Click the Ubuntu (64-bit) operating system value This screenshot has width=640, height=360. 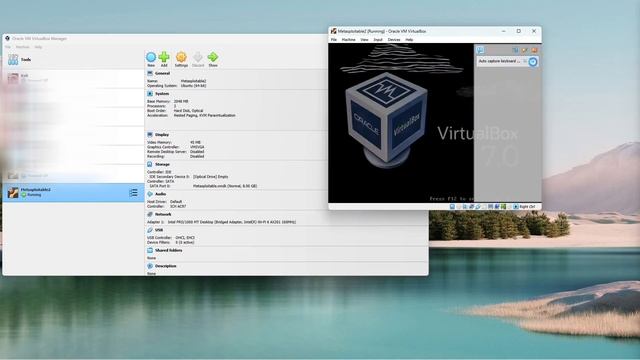click(193, 86)
